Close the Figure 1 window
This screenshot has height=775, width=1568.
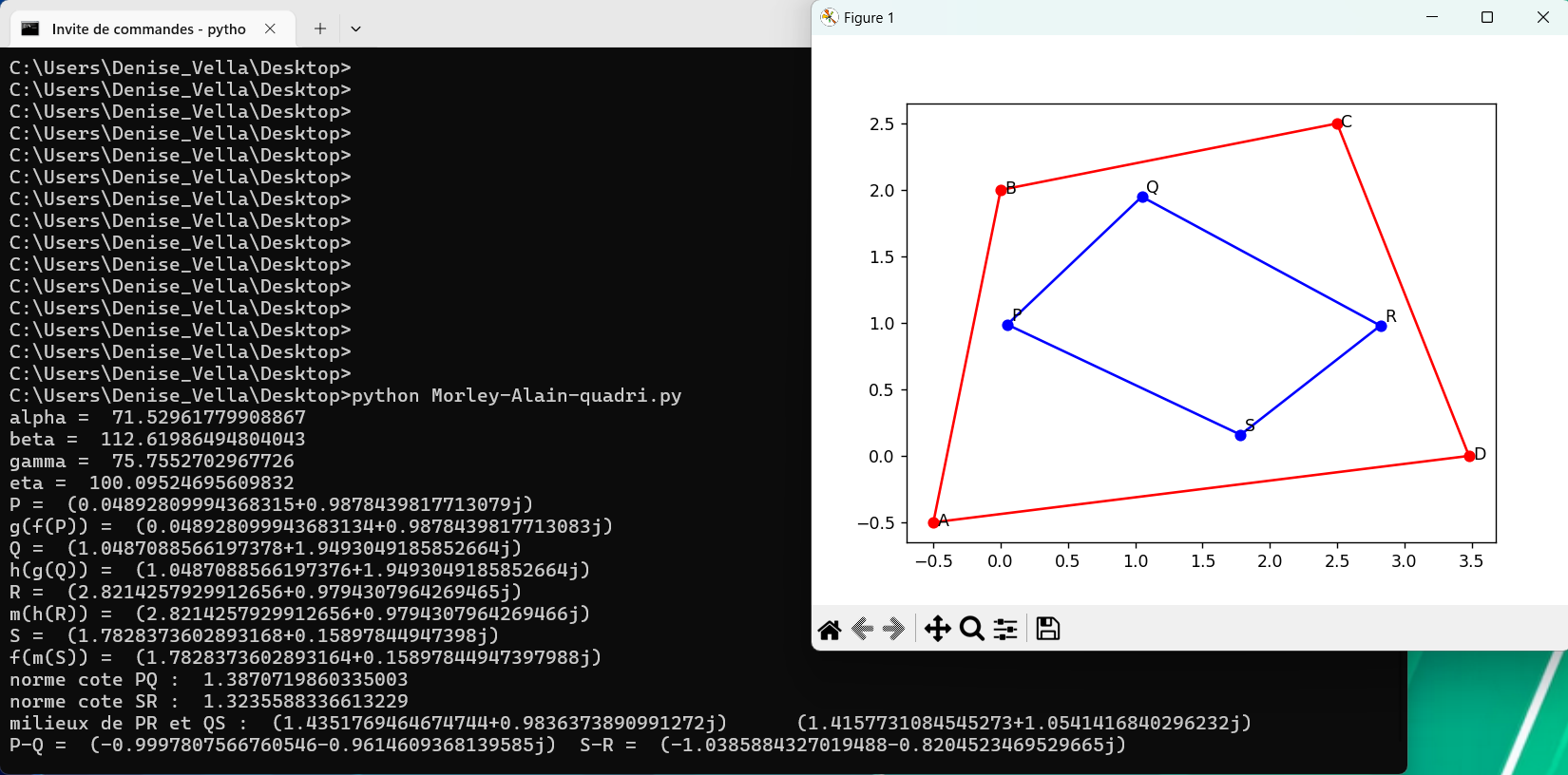1542,17
